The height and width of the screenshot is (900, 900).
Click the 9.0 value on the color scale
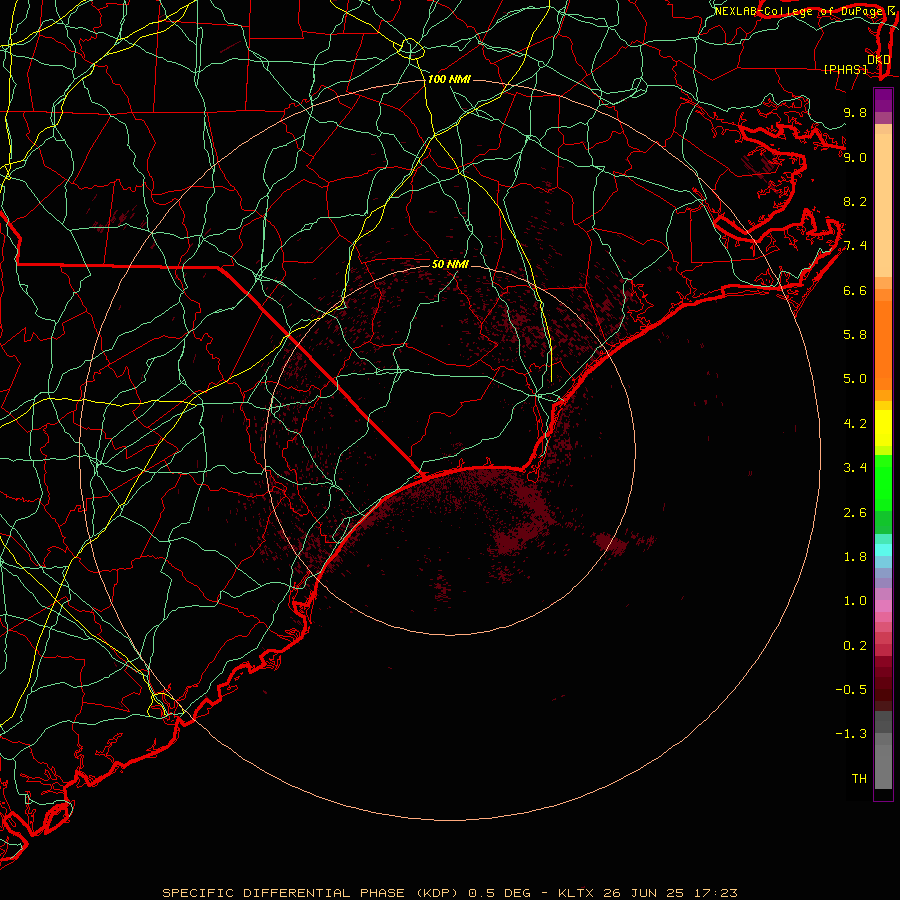tap(855, 157)
